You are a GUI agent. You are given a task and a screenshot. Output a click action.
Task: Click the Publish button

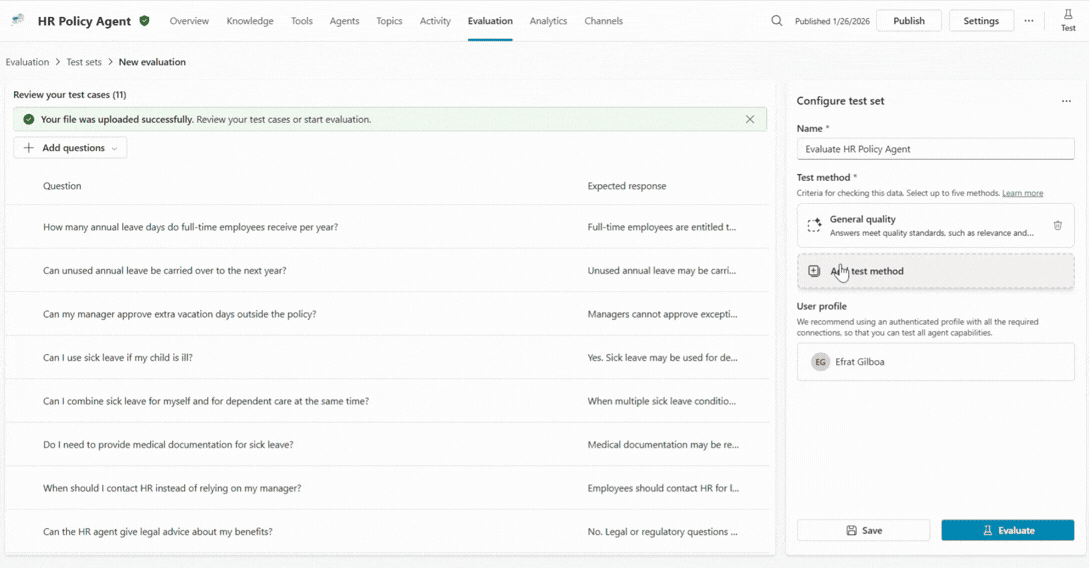[x=908, y=21]
